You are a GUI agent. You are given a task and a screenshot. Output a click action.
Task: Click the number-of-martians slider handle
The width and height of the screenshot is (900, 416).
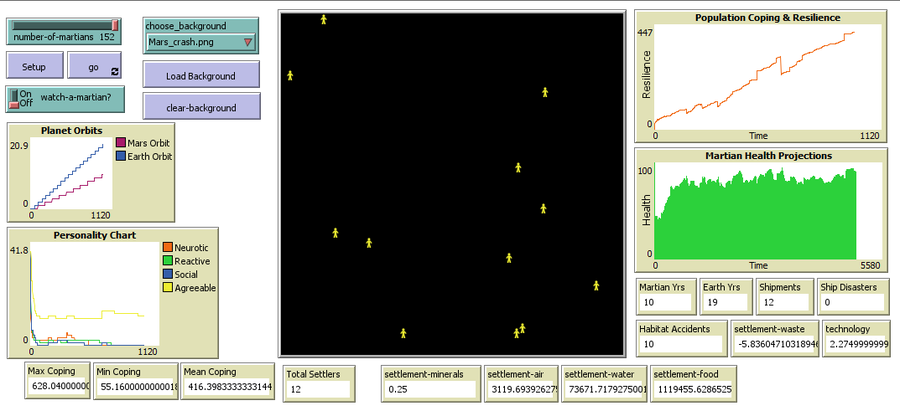click(x=115, y=25)
